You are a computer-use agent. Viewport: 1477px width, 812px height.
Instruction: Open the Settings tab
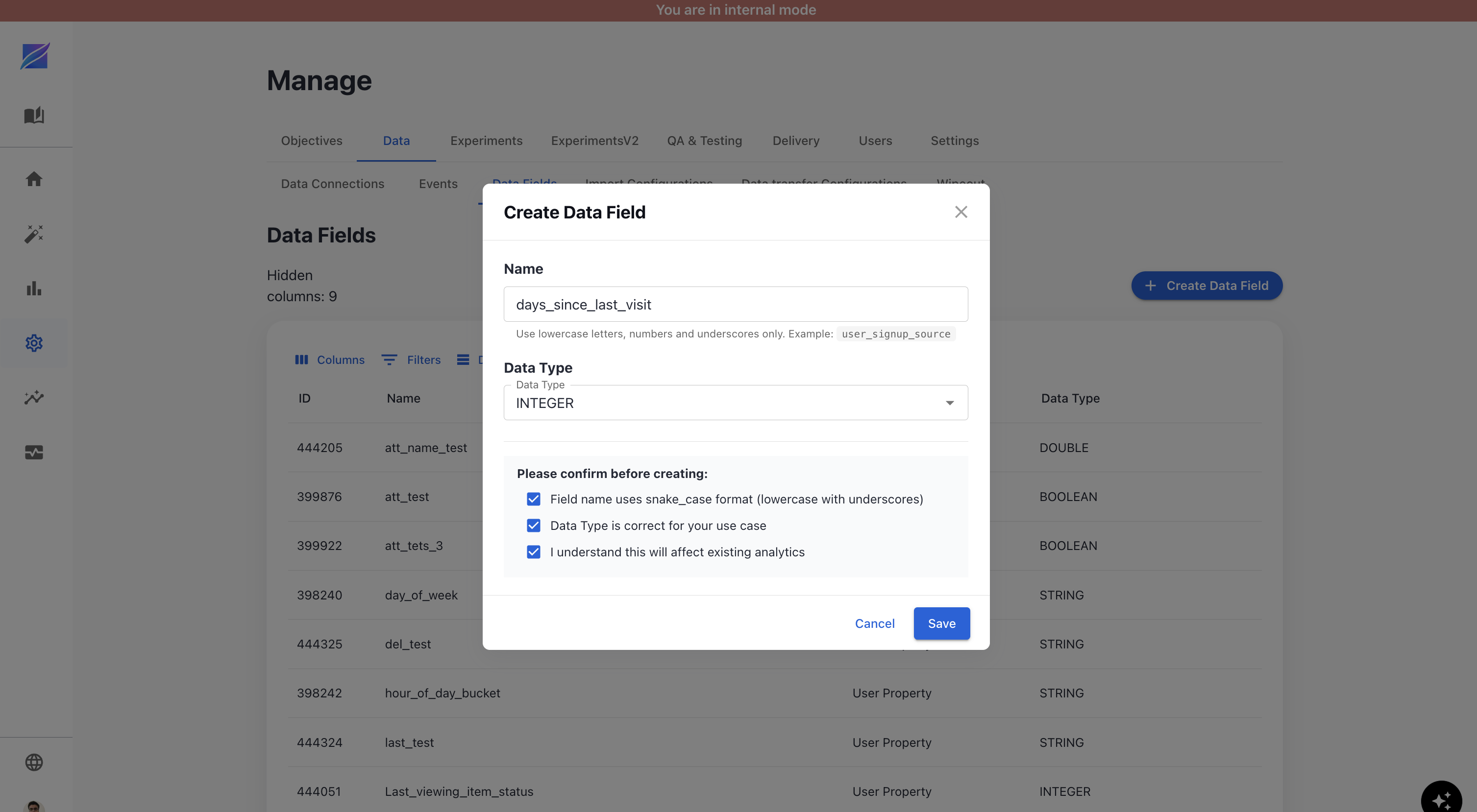(x=955, y=141)
